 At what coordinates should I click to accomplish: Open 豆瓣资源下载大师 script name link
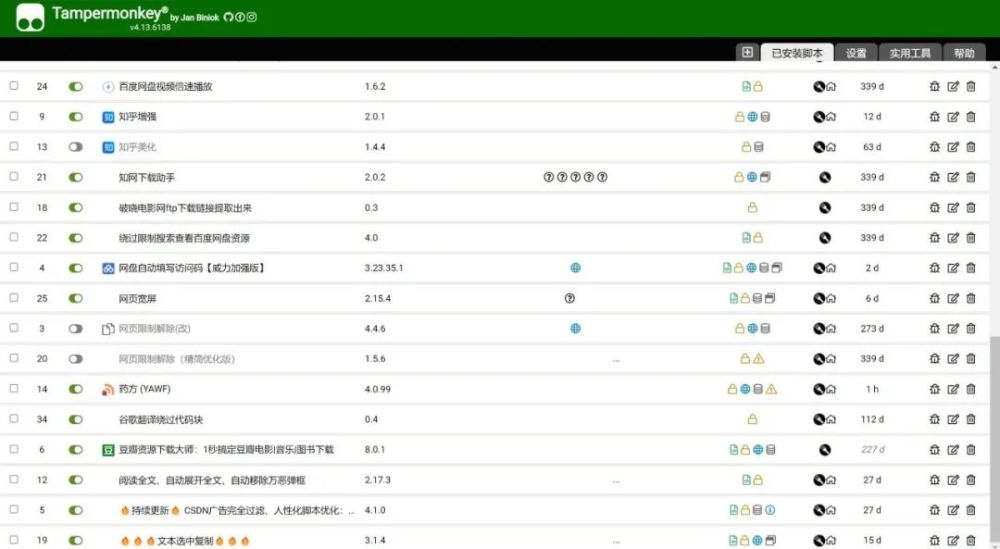[226, 450]
